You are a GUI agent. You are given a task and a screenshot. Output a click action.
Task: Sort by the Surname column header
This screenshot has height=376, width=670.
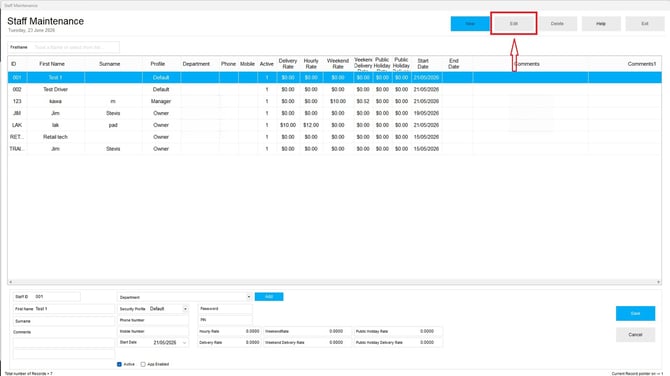tap(110, 64)
